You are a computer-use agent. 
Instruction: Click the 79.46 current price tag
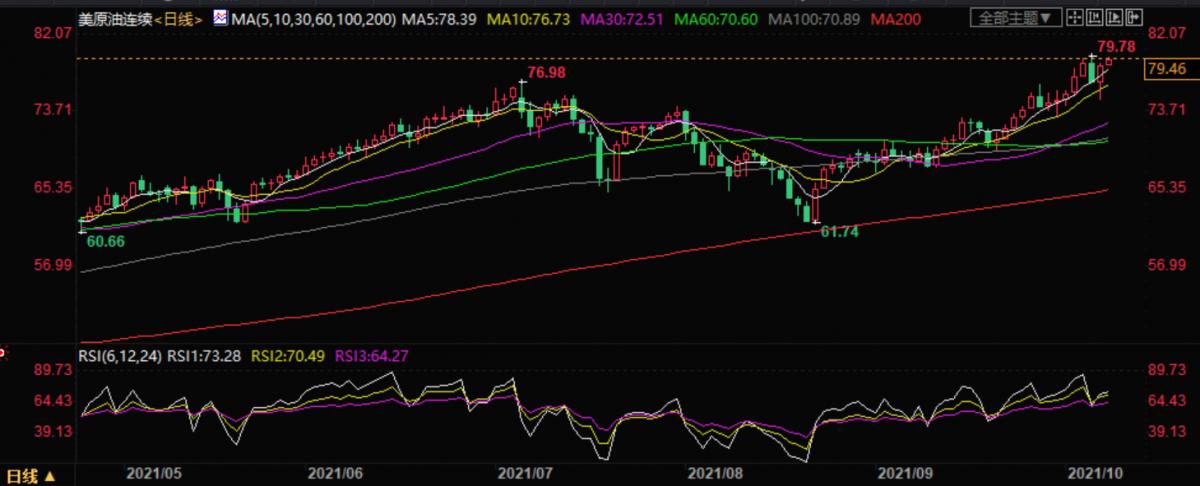pos(1166,69)
